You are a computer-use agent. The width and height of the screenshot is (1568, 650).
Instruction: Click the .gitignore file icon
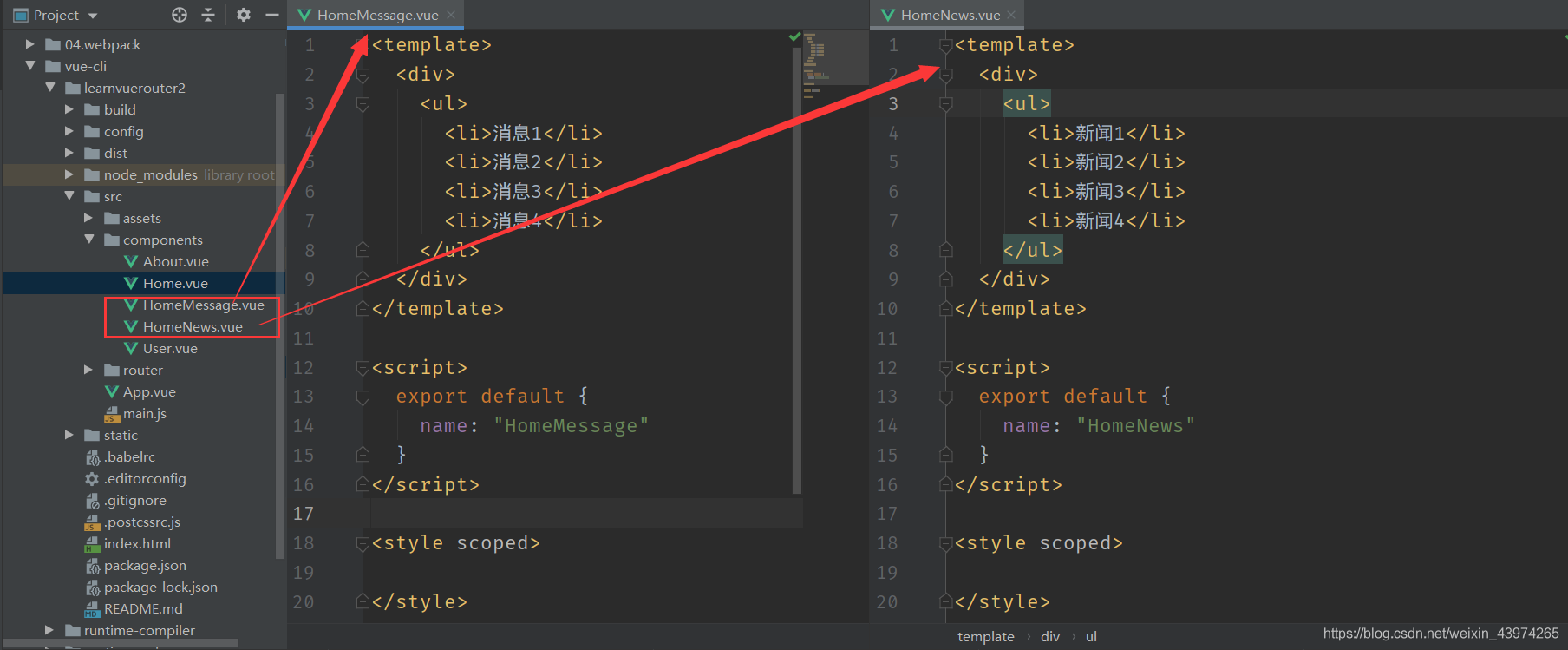[92, 501]
